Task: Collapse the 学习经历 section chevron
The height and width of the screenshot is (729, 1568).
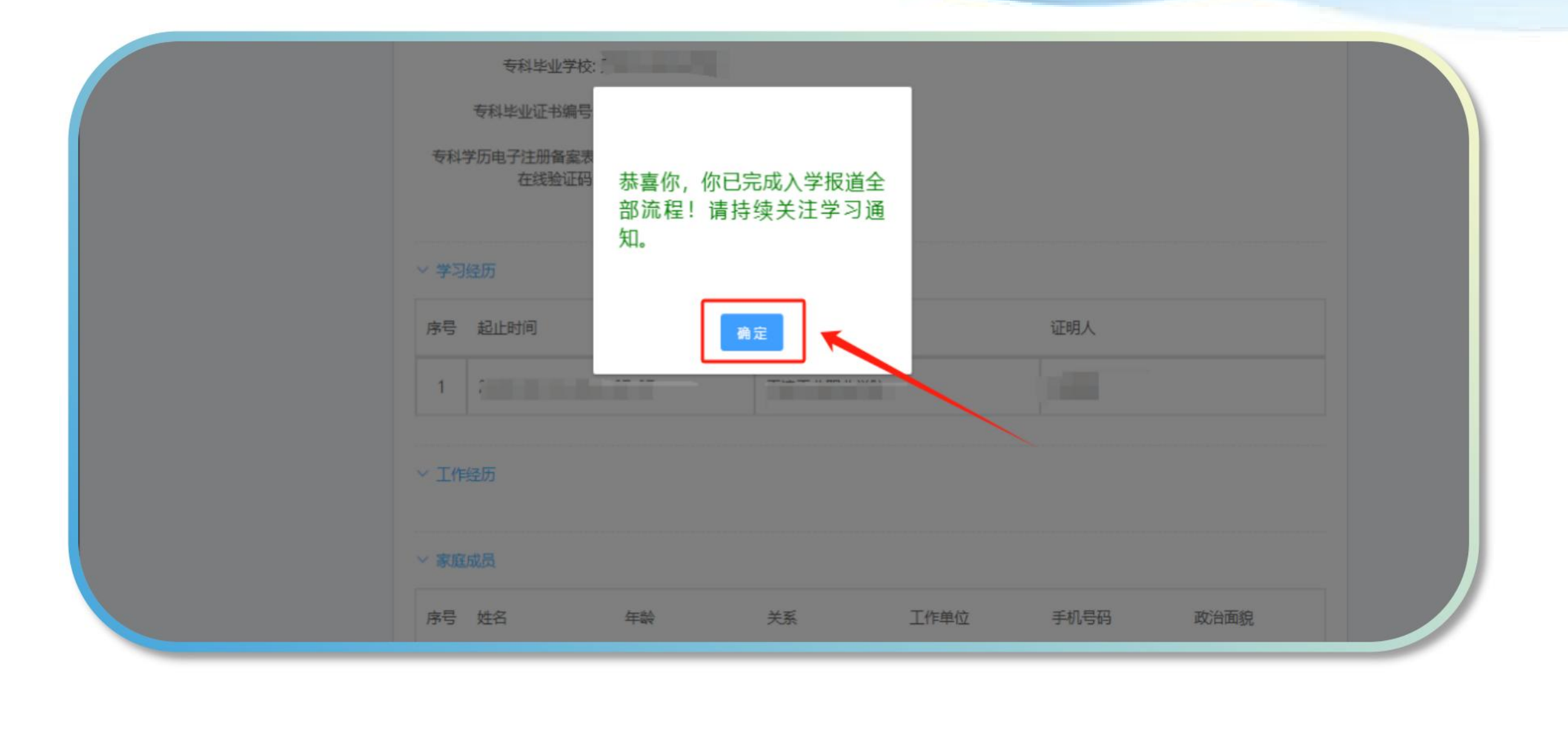Action: 423,270
